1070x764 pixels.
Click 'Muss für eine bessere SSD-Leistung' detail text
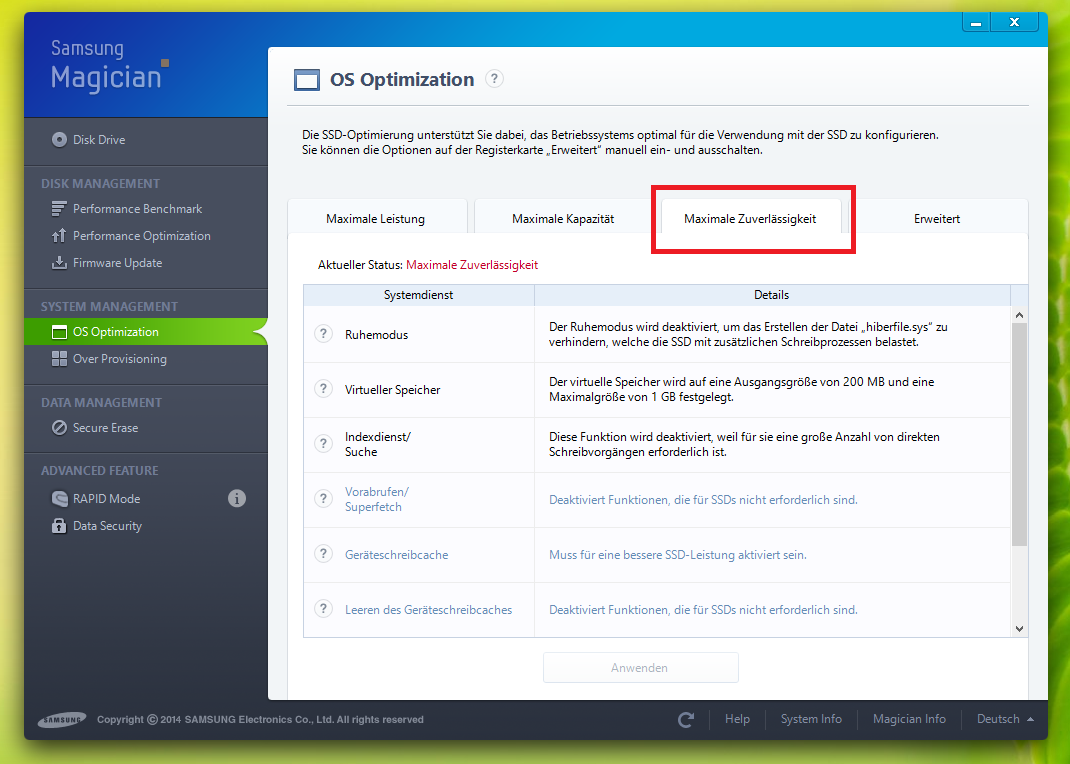[x=678, y=555]
